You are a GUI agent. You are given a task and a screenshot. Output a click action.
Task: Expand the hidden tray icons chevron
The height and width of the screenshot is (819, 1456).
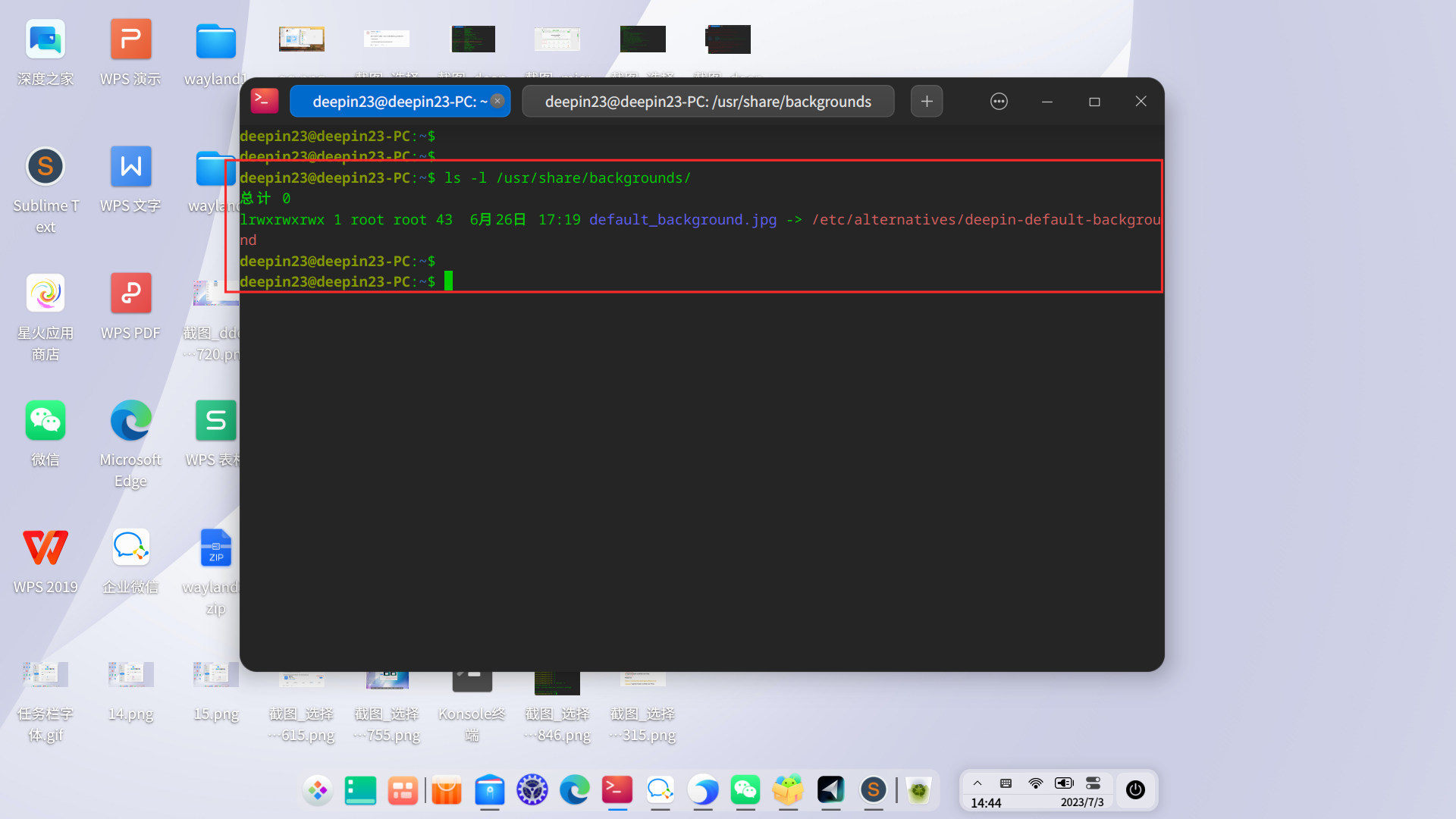coord(977,783)
